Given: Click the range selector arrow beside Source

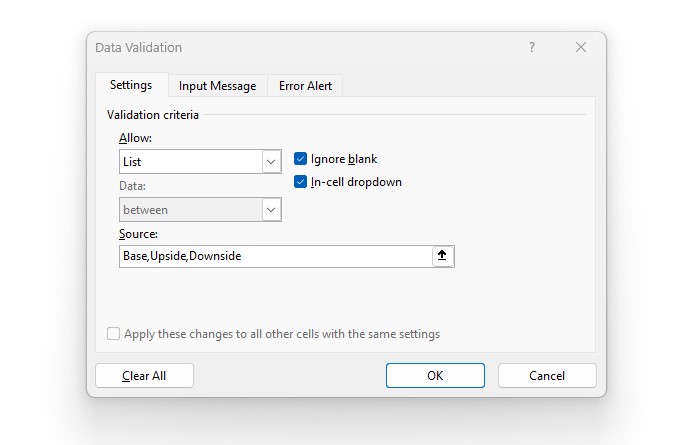Looking at the screenshot, I should (x=443, y=256).
